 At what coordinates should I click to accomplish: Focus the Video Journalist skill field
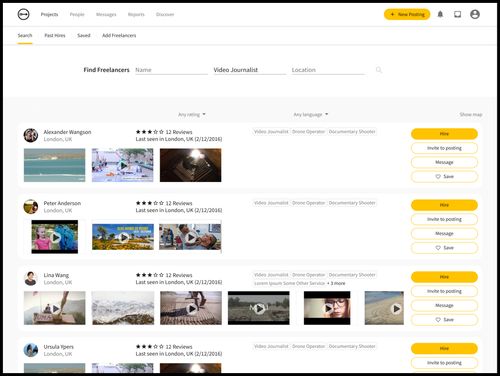pyautogui.click(x=250, y=70)
